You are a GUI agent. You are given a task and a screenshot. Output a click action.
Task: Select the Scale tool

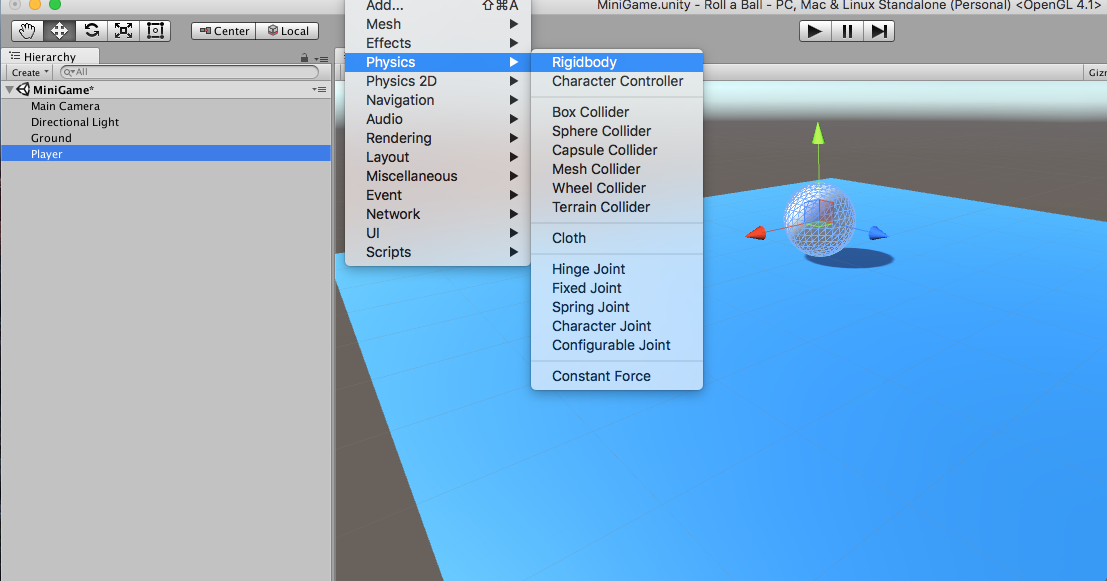tap(123, 31)
